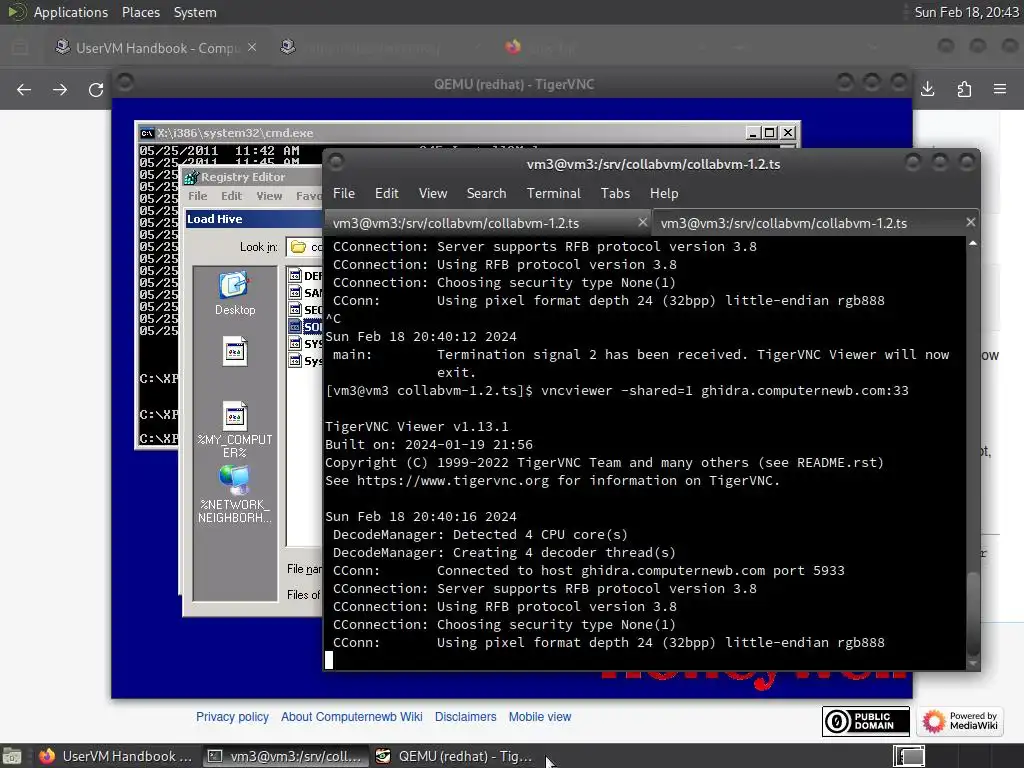Open the browser extensions icon

click(x=964, y=89)
